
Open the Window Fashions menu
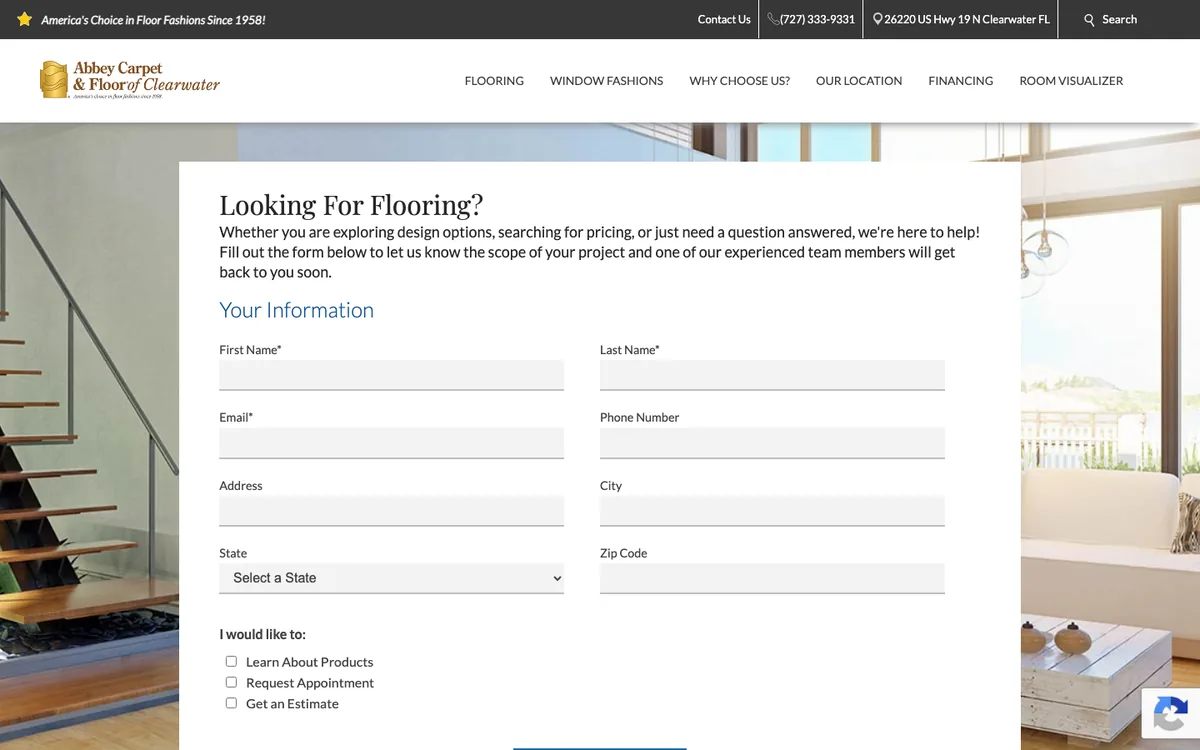606,81
